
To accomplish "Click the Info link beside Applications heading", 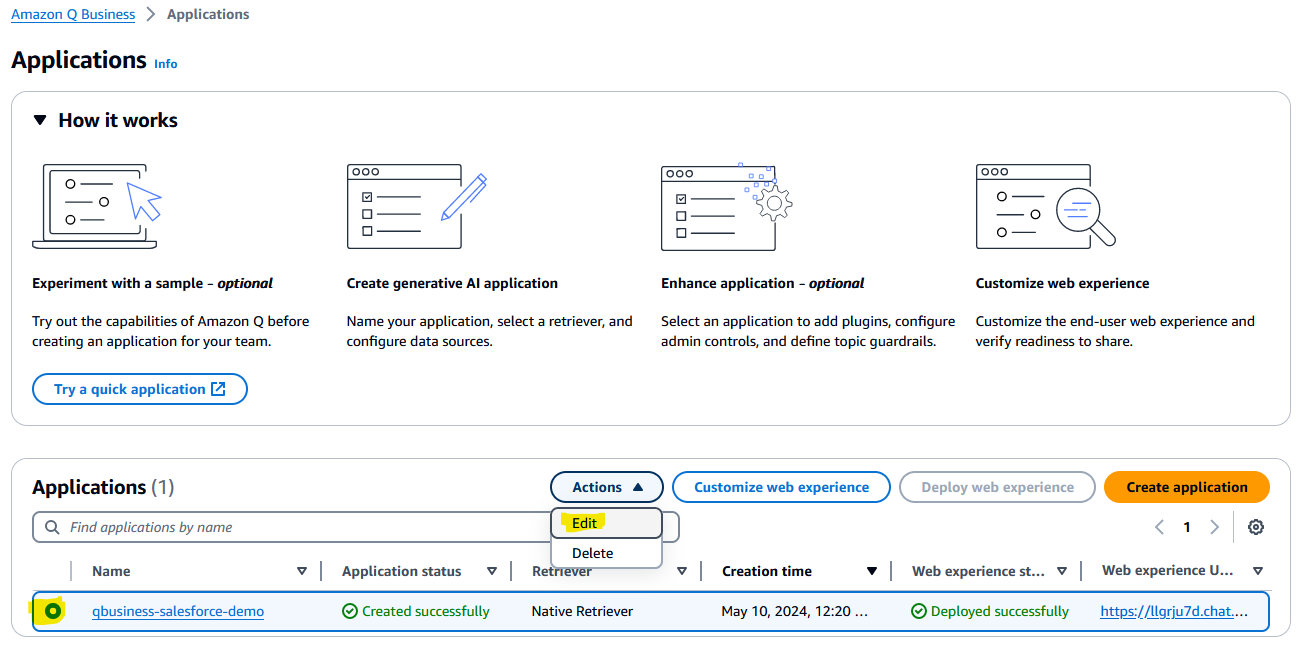I will (165, 63).
